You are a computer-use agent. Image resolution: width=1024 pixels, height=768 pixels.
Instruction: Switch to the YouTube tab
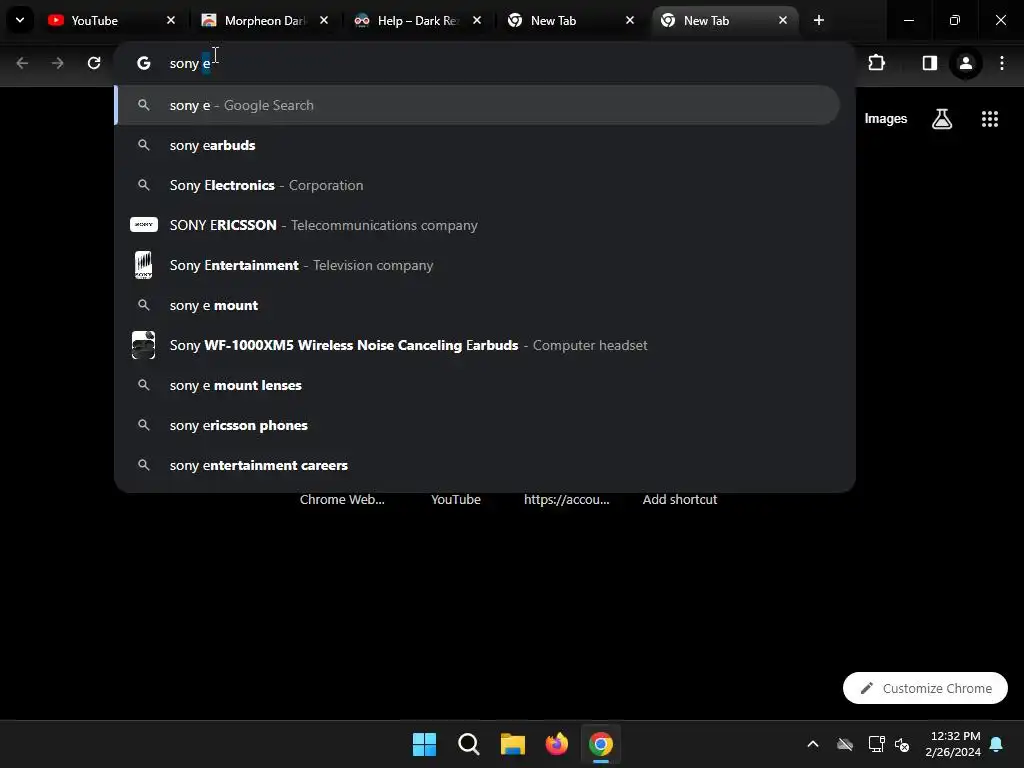click(111, 20)
